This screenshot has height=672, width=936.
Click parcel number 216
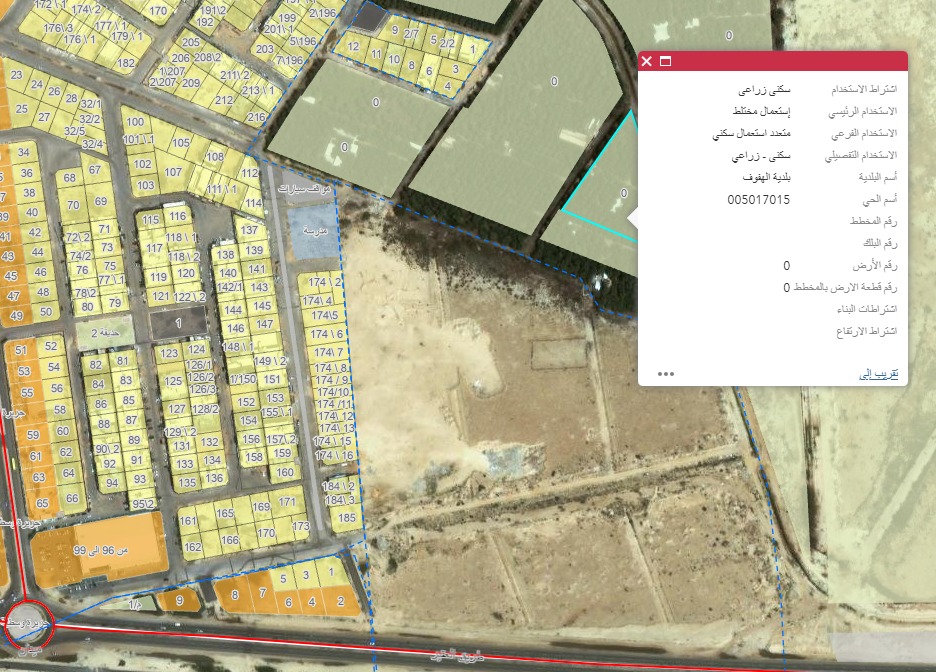(257, 118)
